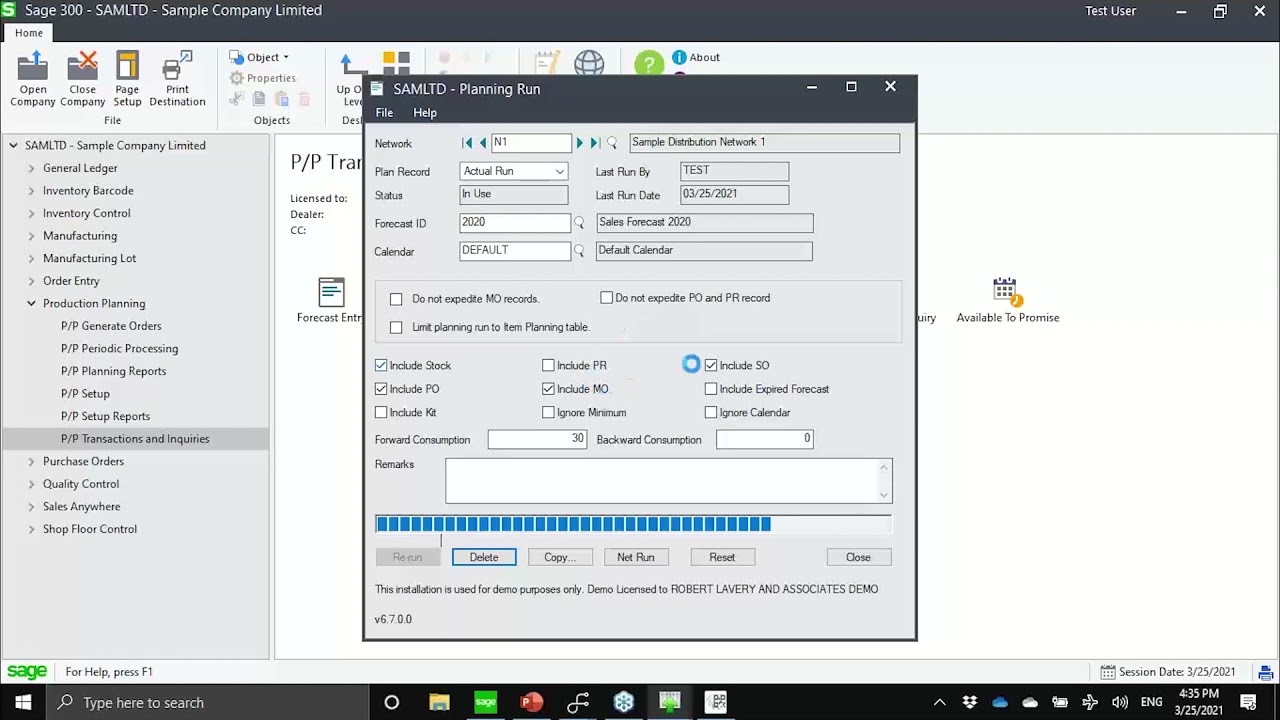
Task: Collapse the Production Planning node
Action: pos(31,303)
